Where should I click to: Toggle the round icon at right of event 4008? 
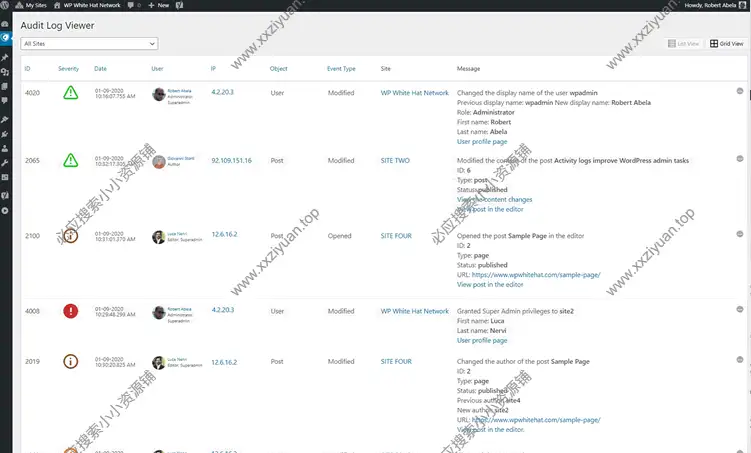click(x=740, y=309)
